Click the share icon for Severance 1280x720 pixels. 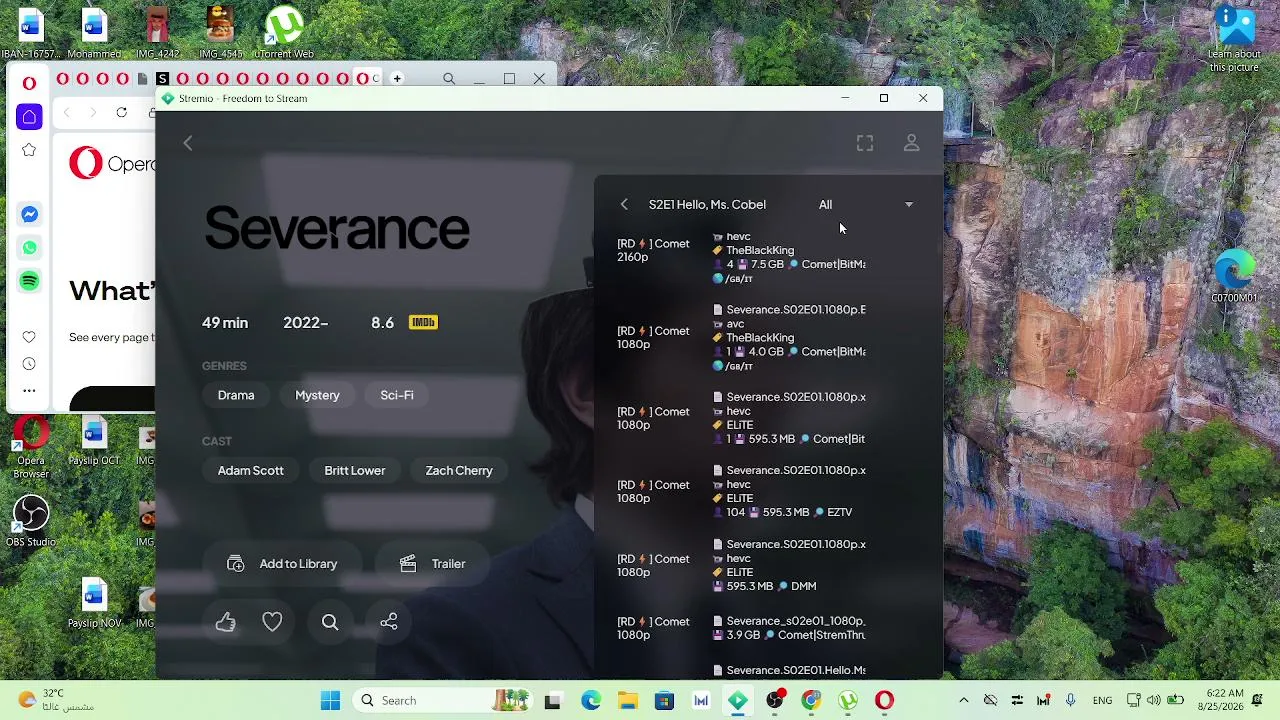pyautogui.click(x=389, y=622)
